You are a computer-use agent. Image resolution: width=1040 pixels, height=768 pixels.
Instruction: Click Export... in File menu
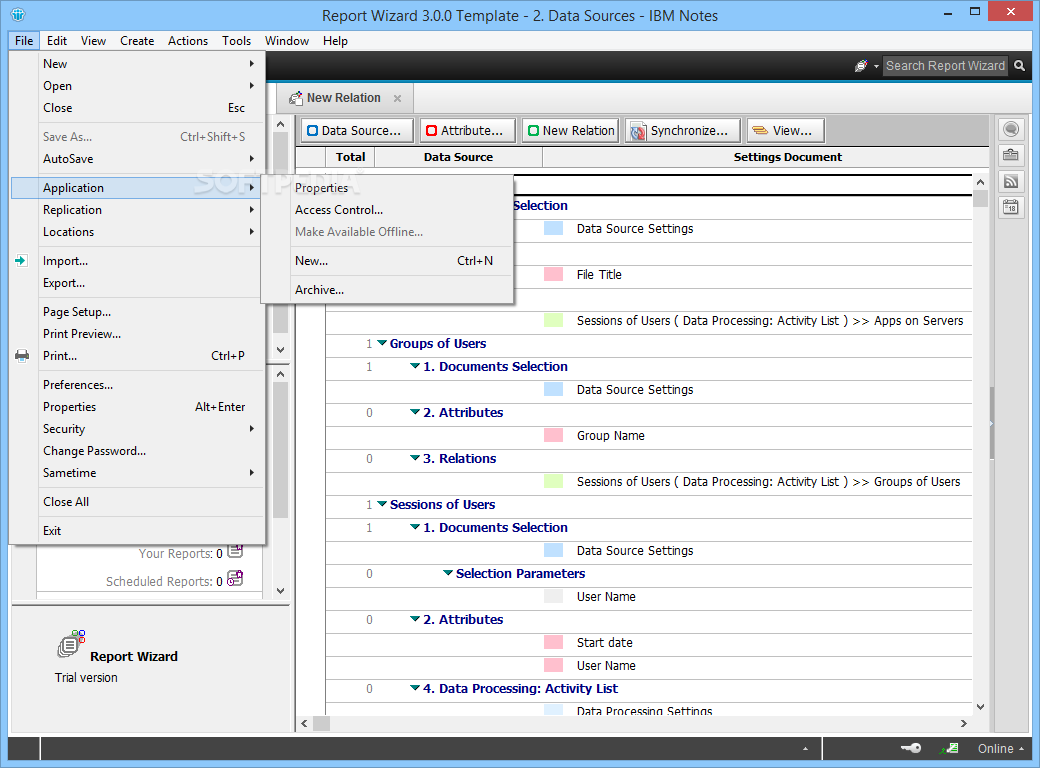point(138,283)
